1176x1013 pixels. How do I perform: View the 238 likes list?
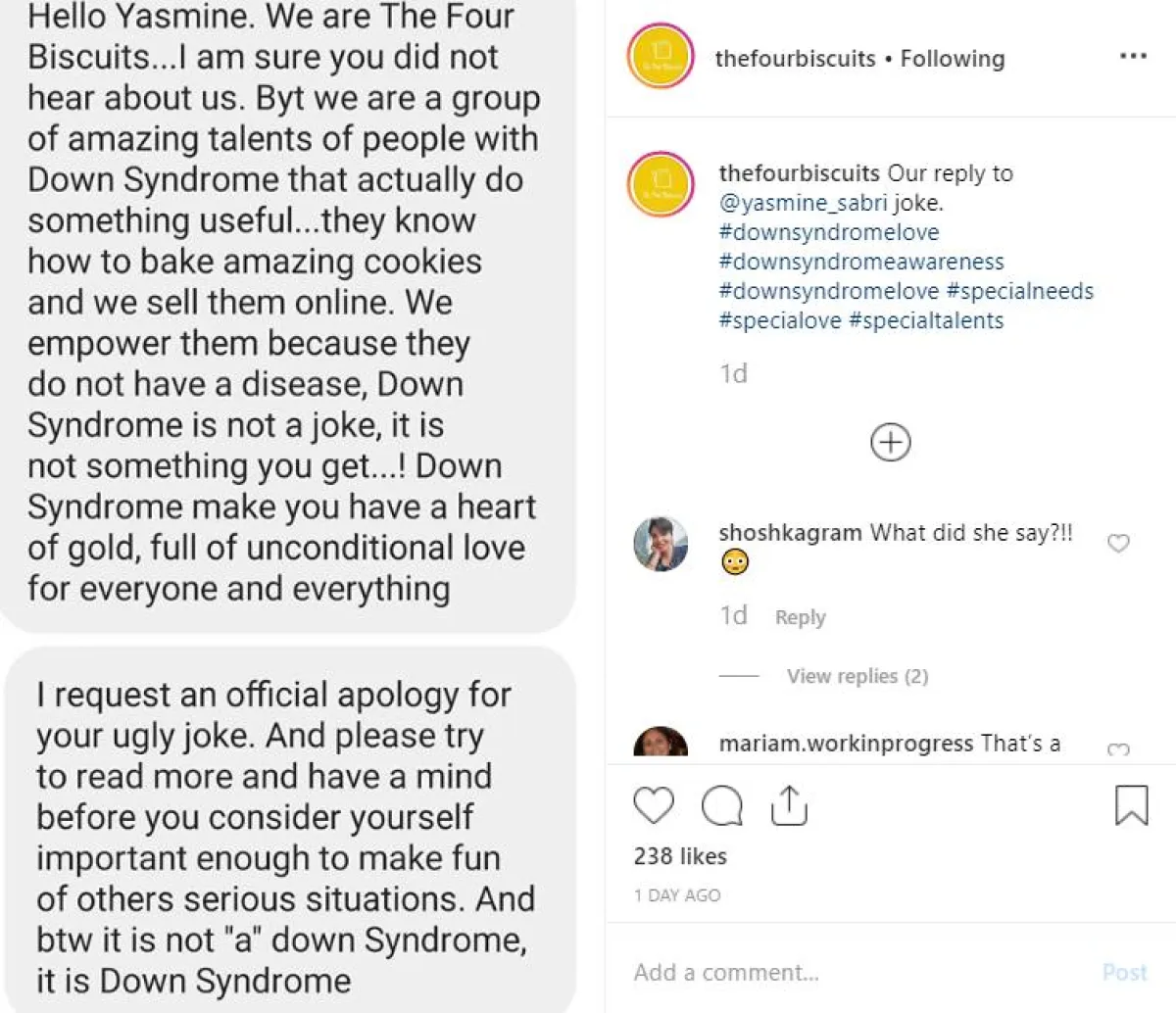click(x=680, y=856)
